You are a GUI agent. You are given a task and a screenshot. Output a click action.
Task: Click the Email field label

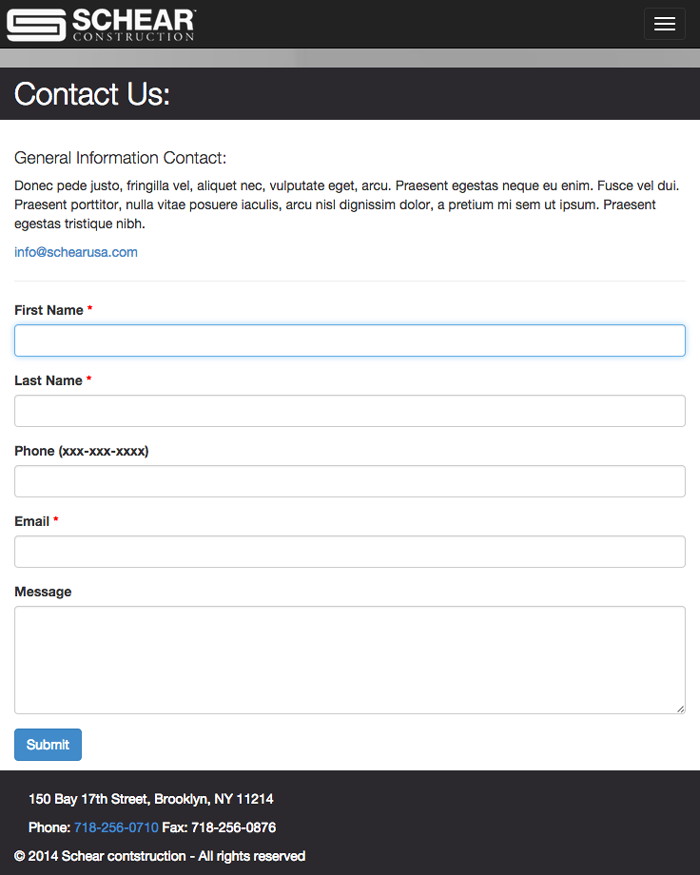pos(32,521)
